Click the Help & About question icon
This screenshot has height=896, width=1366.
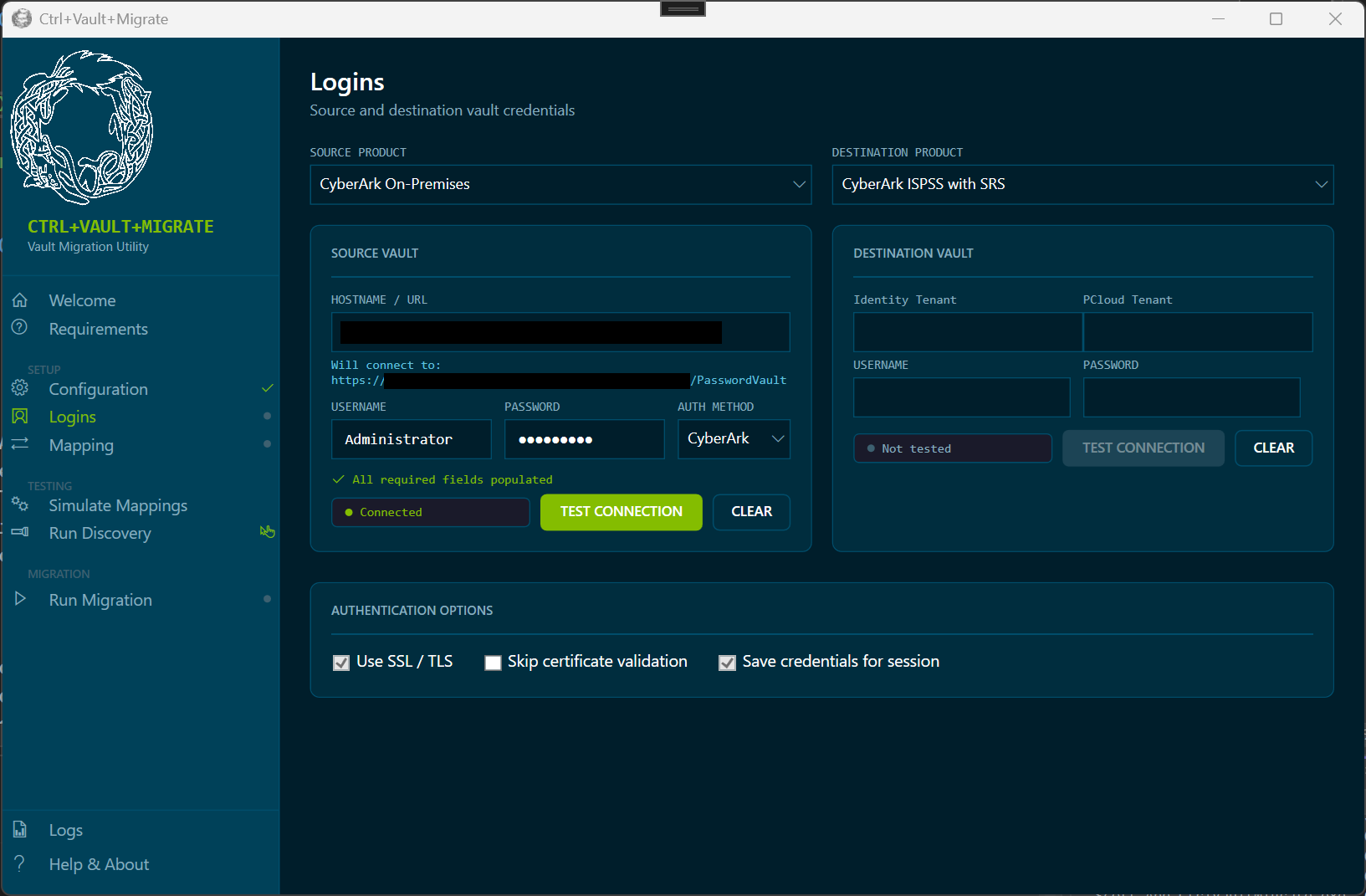[20, 863]
